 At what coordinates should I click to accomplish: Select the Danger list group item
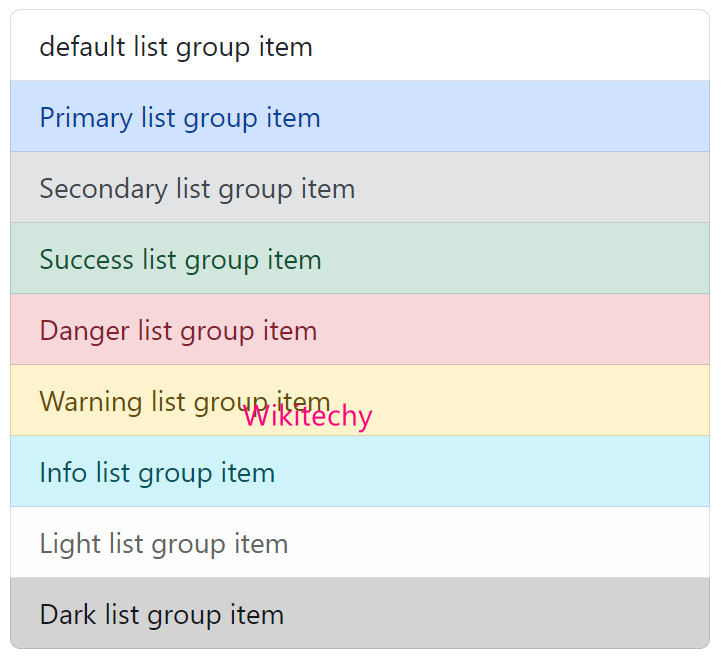pos(178,331)
